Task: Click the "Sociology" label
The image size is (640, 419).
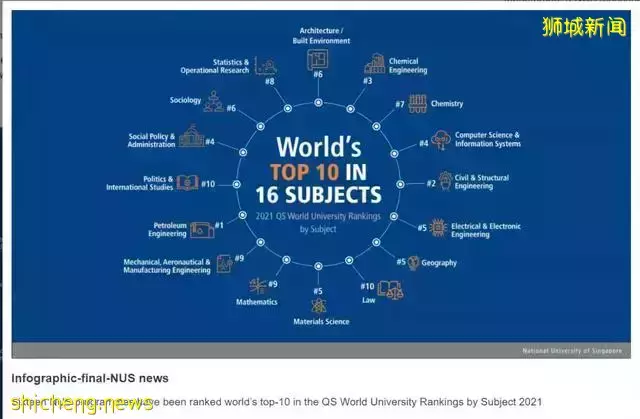Action: (x=185, y=100)
